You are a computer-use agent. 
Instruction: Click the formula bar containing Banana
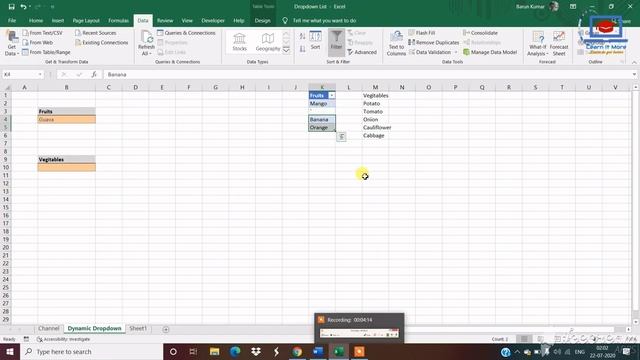point(367,74)
